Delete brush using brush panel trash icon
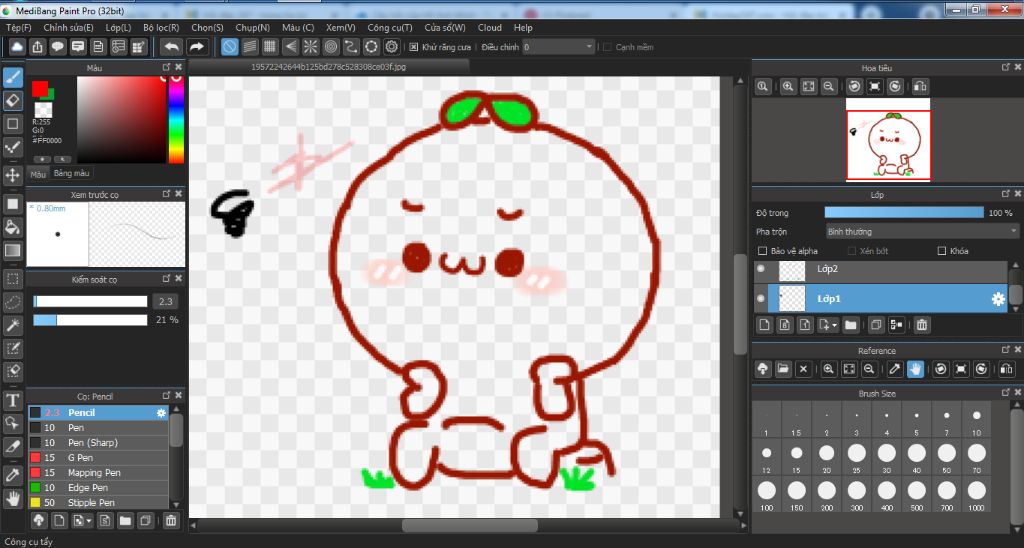This screenshot has height=548, width=1024. pyautogui.click(x=171, y=521)
